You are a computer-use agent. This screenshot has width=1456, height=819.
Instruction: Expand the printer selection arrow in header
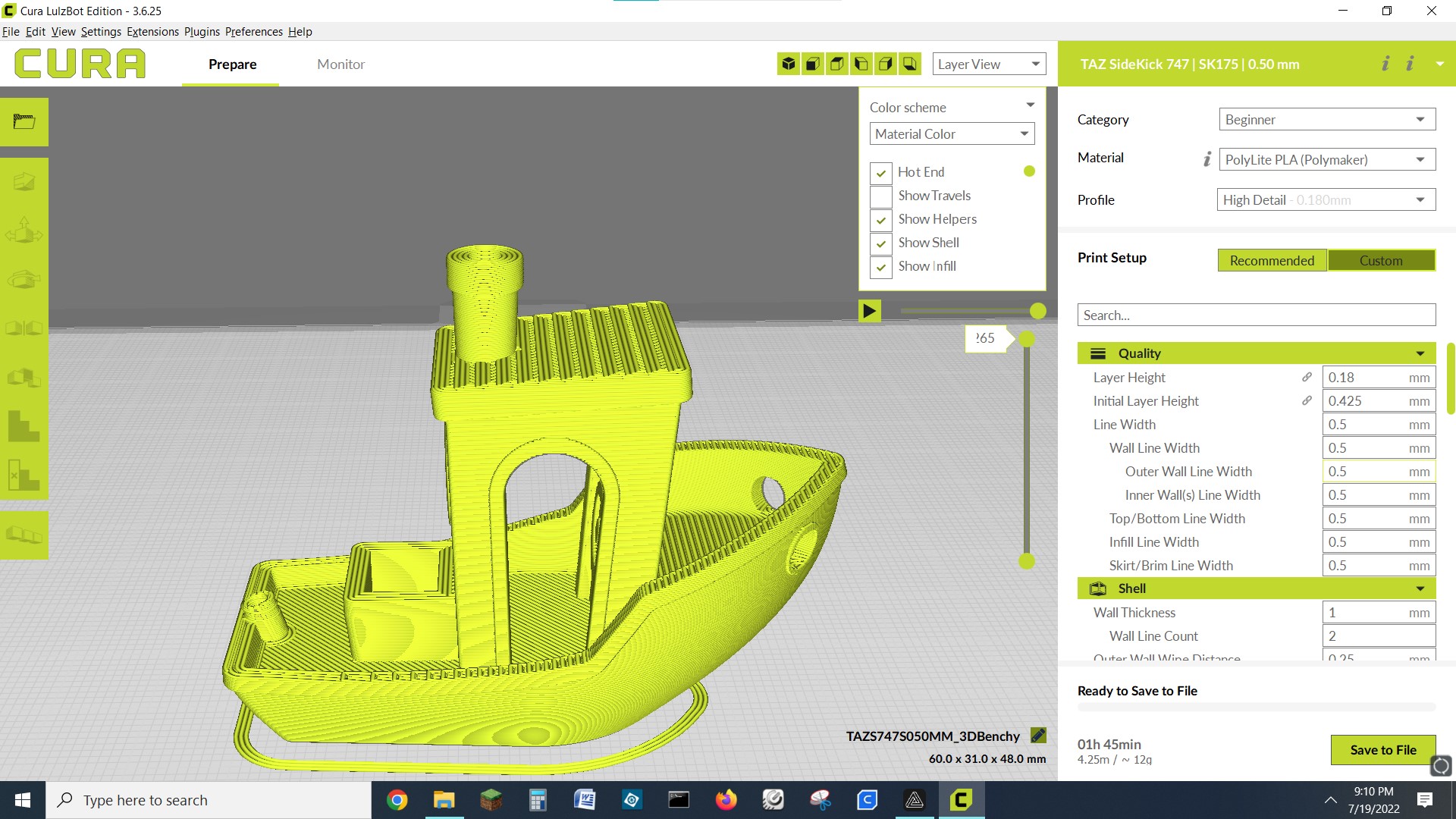click(1439, 64)
